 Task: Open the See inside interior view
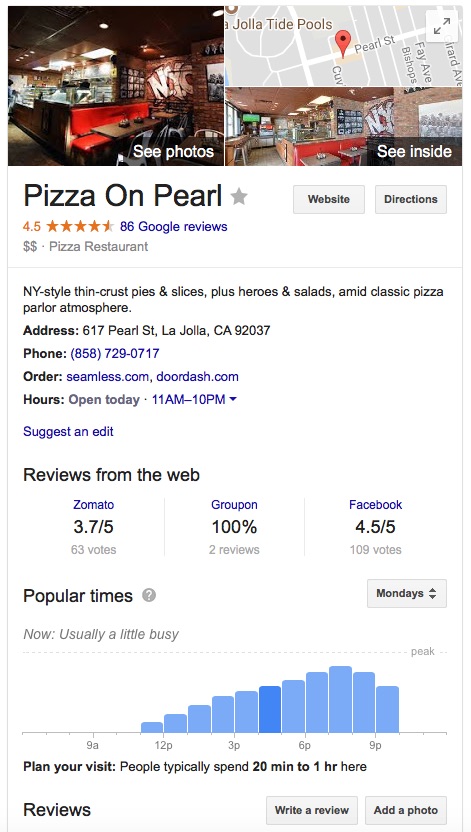click(344, 126)
